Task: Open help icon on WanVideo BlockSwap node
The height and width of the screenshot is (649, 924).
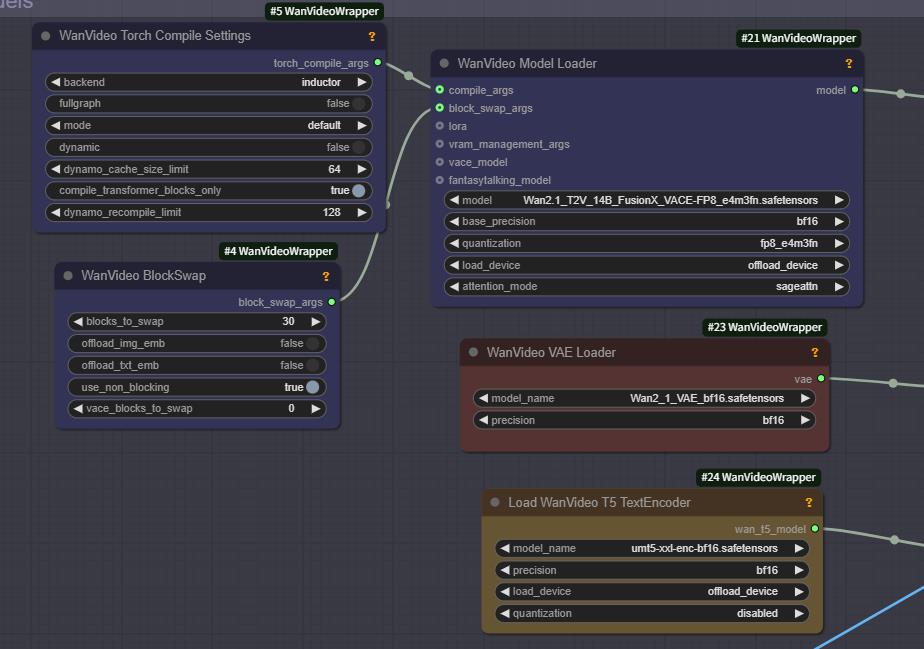Action: pyautogui.click(x=326, y=276)
